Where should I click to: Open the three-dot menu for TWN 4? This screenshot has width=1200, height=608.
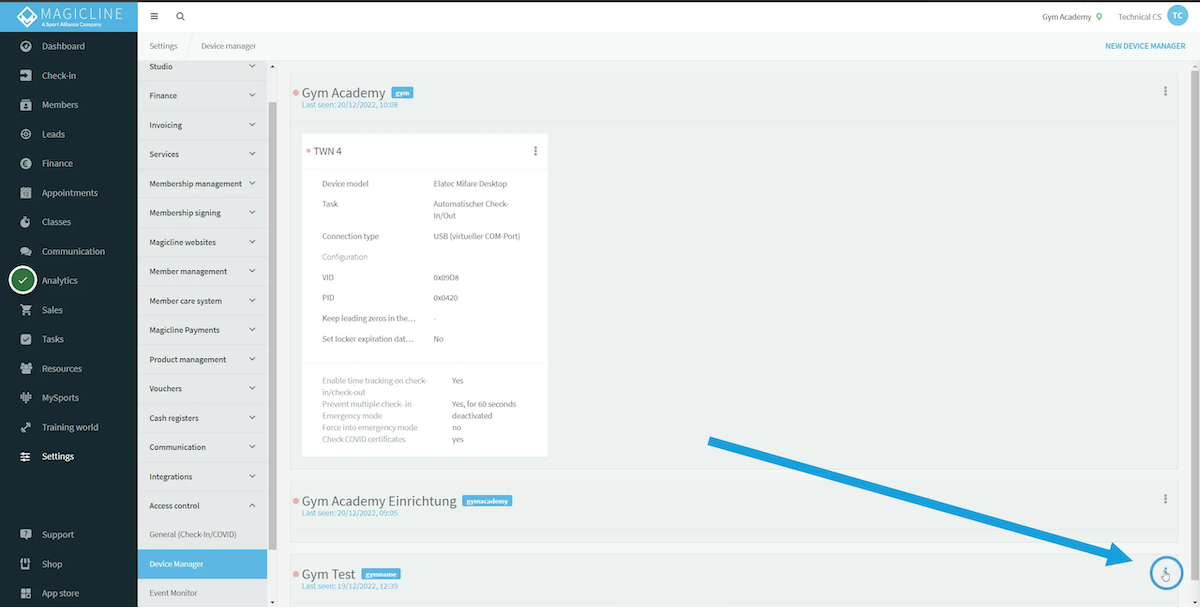click(535, 151)
